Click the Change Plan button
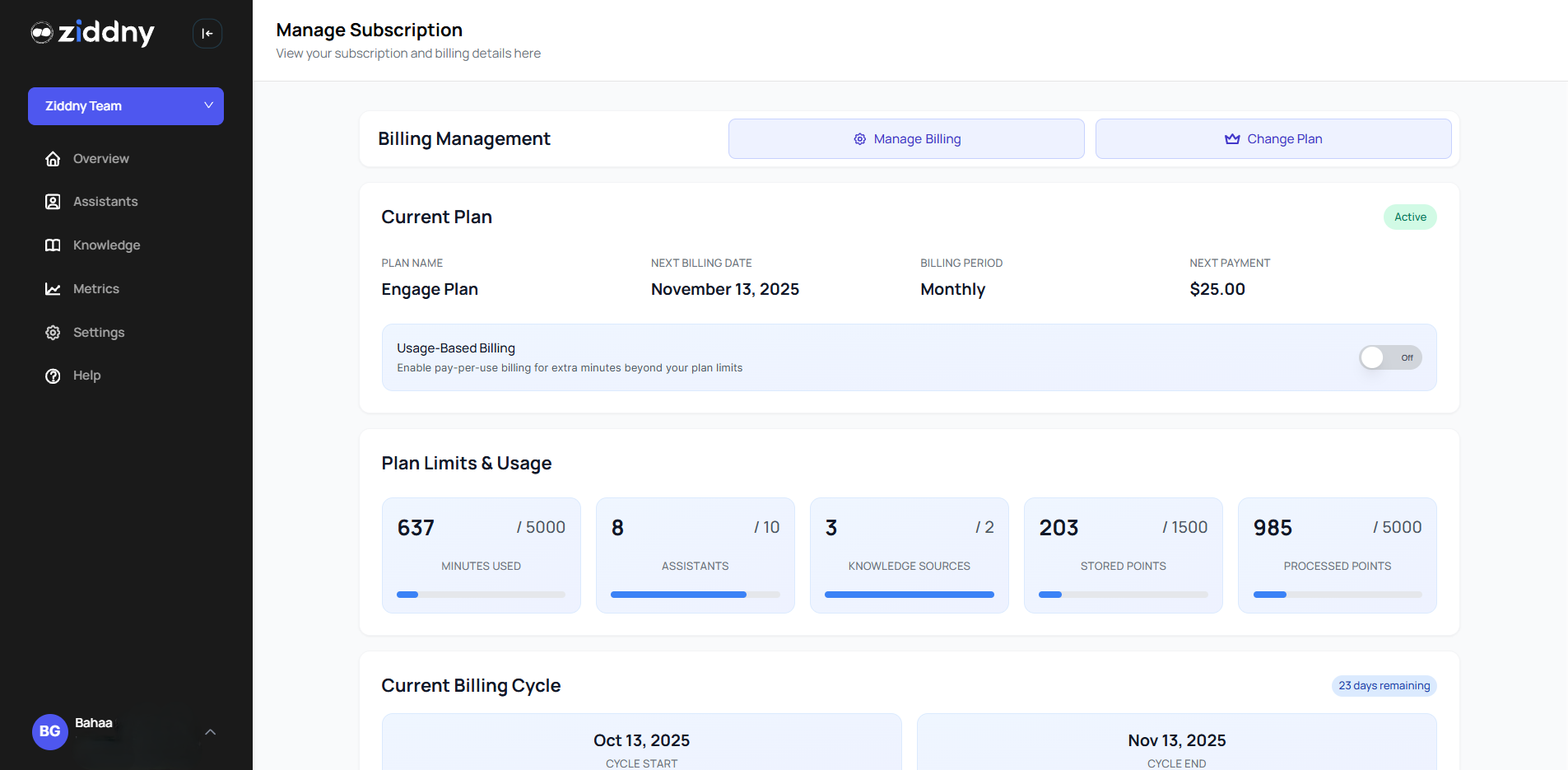The image size is (1568, 770). point(1273,138)
